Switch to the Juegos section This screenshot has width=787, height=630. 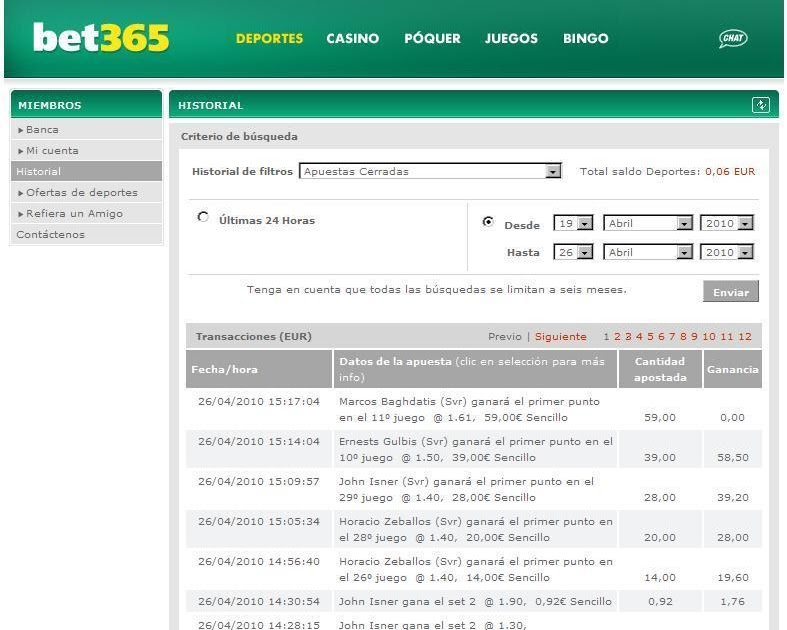click(x=511, y=38)
